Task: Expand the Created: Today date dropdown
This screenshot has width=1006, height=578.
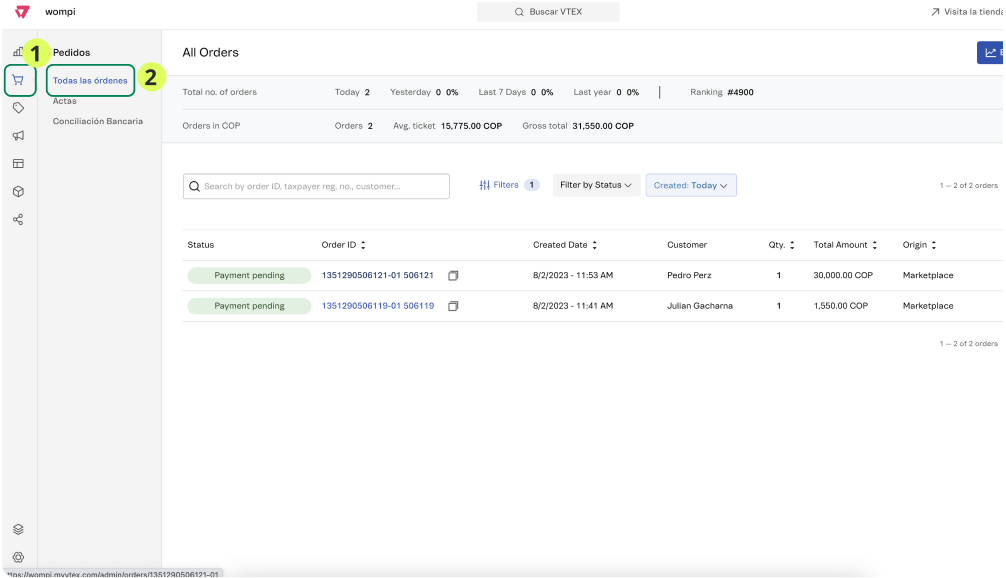Action: click(690, 185)
